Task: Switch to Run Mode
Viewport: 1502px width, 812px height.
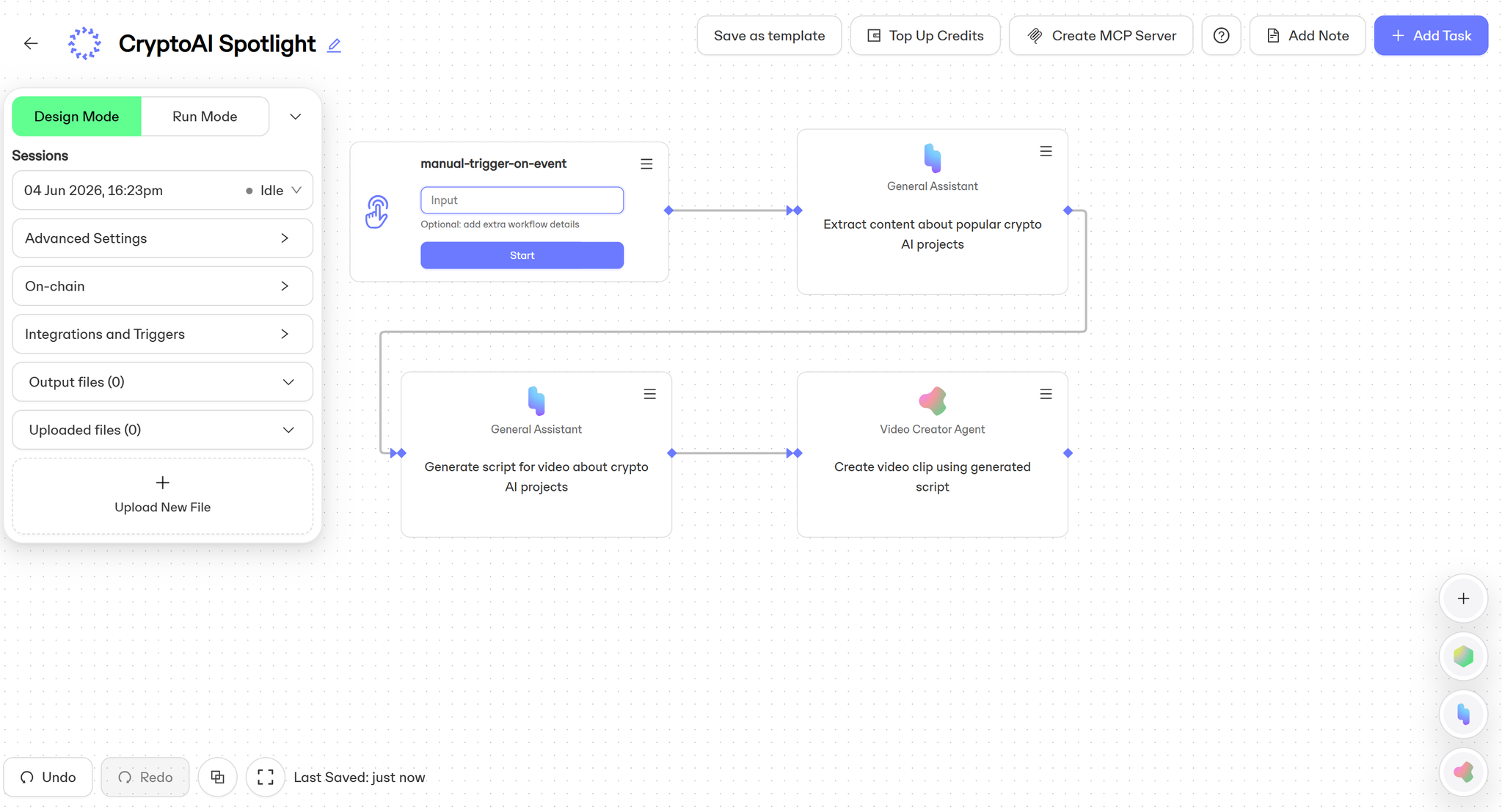Action: (205, 117)
